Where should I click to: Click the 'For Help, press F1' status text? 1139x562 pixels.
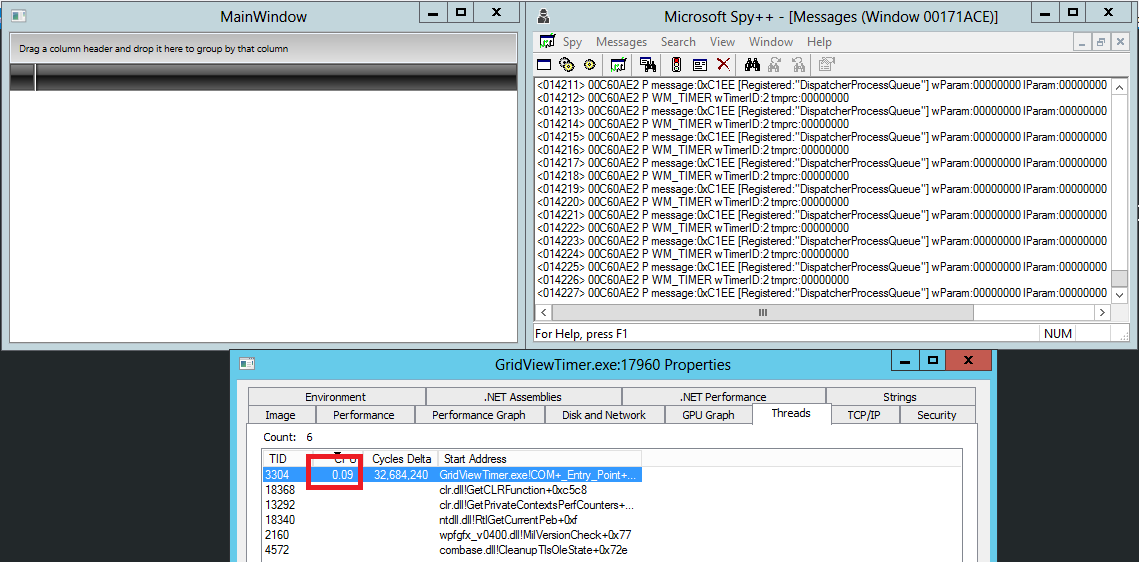coord(581,334)
